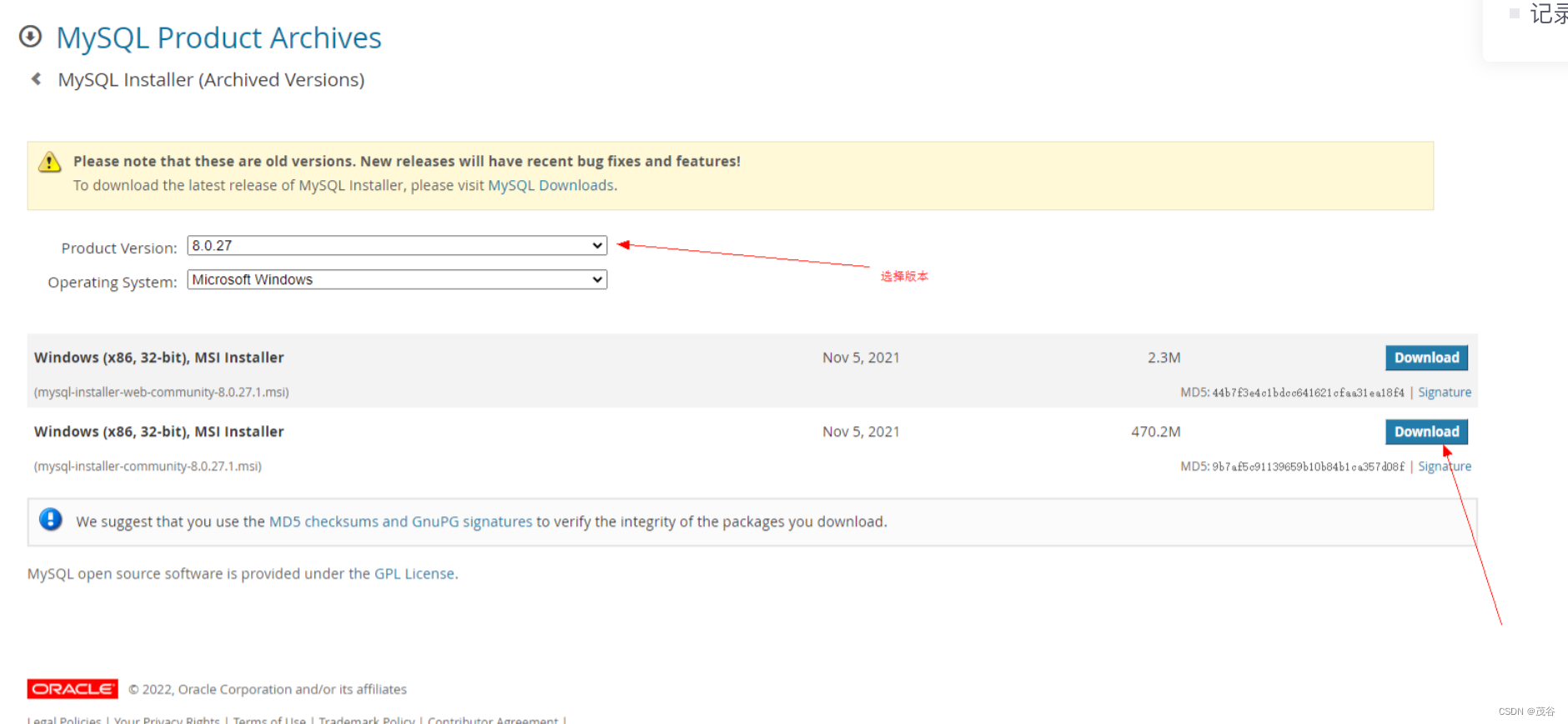Open Legal Policies footer link

click(x=64, y=720)
